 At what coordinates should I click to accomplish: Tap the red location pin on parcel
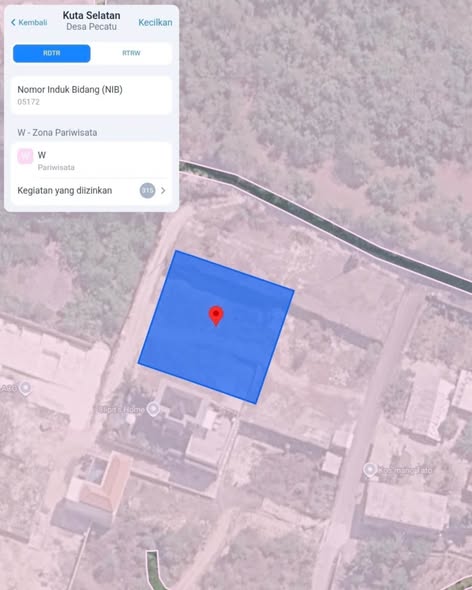pyautogui.click(x=216, y=316)
